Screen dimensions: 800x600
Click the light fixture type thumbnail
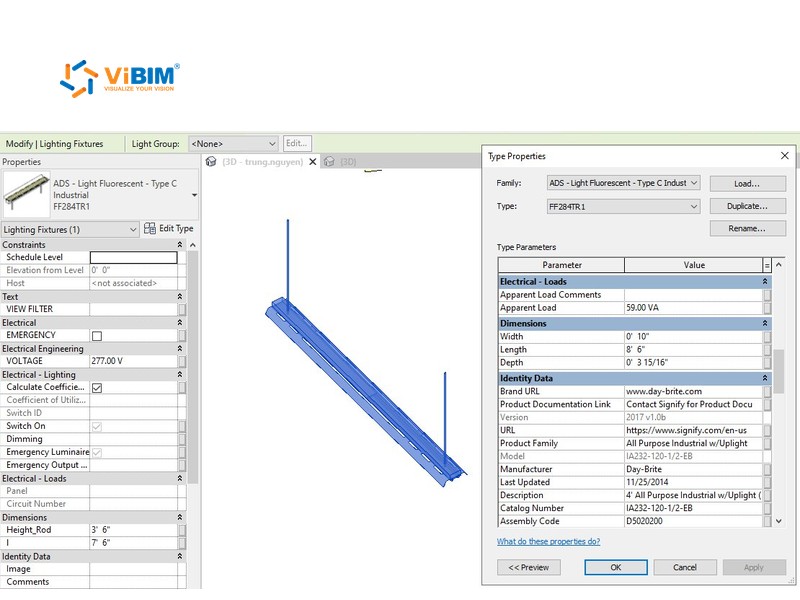(x=26, y=195)
